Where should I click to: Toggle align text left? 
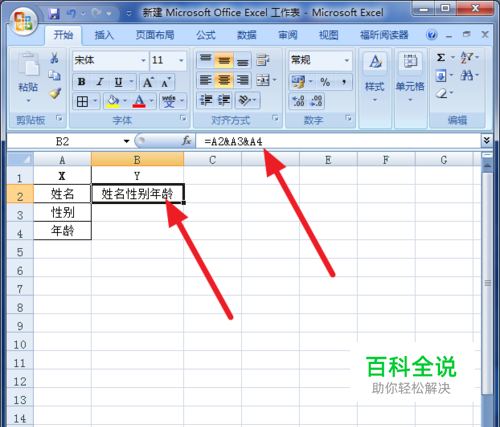tap(206, 80)
